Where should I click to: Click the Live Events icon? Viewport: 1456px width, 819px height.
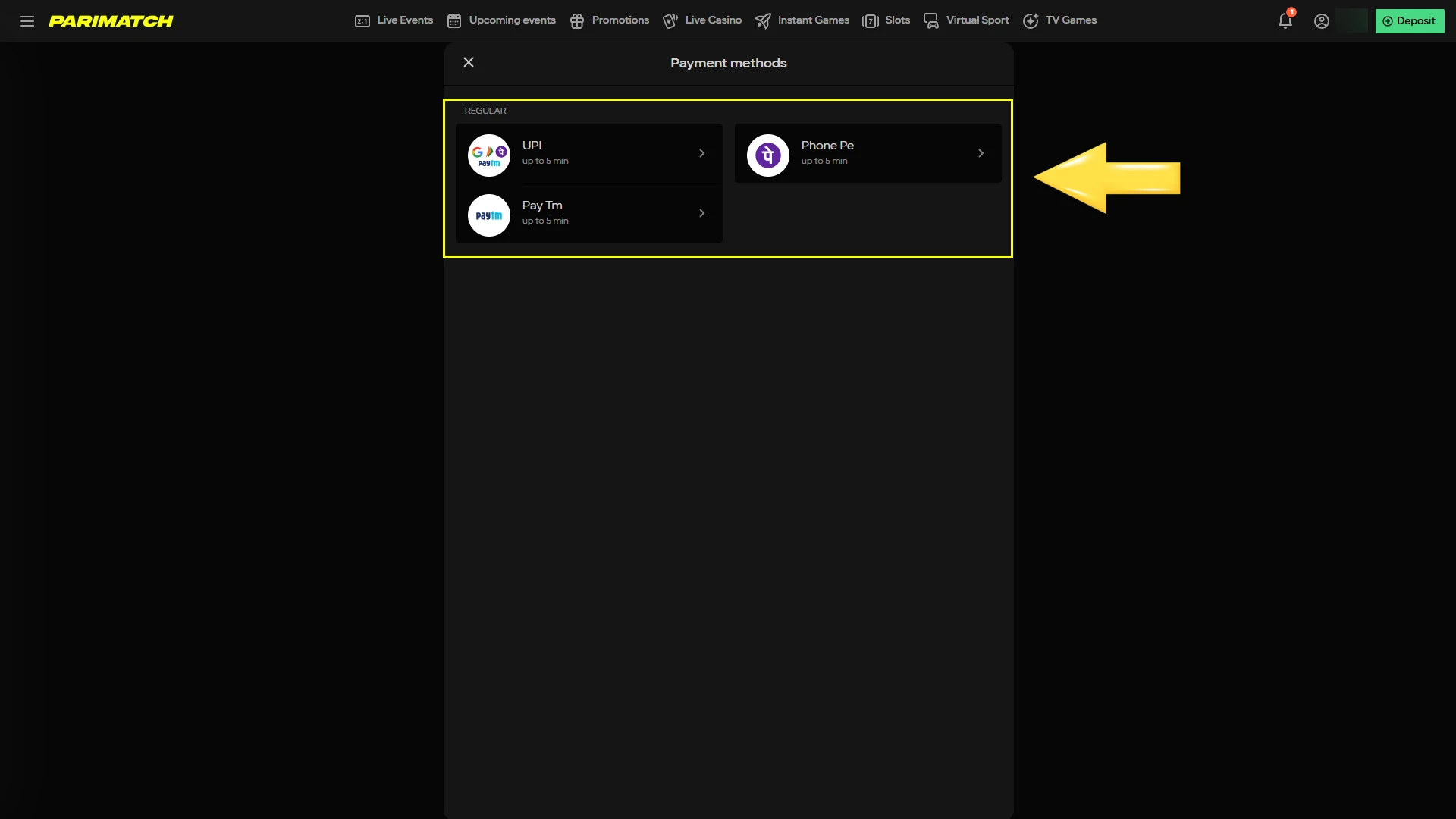(362, 20)
